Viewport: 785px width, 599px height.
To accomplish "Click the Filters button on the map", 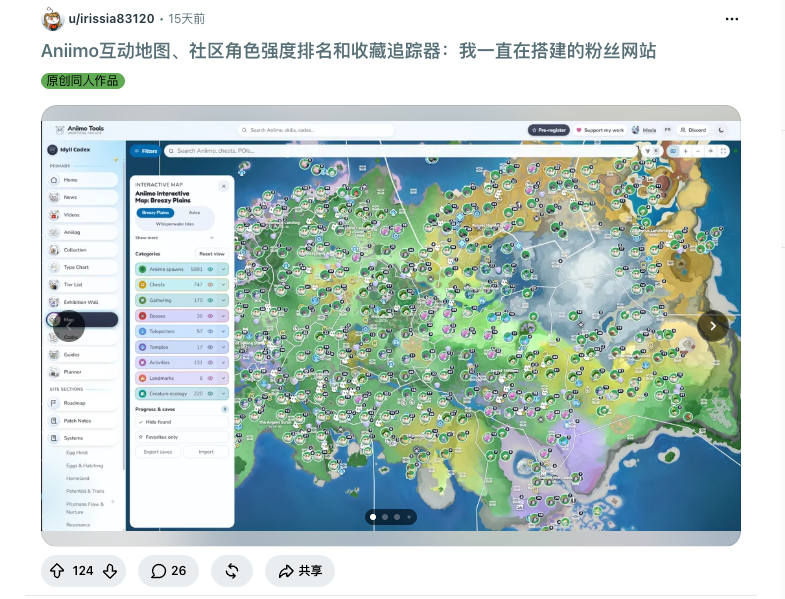I will 145,151.
